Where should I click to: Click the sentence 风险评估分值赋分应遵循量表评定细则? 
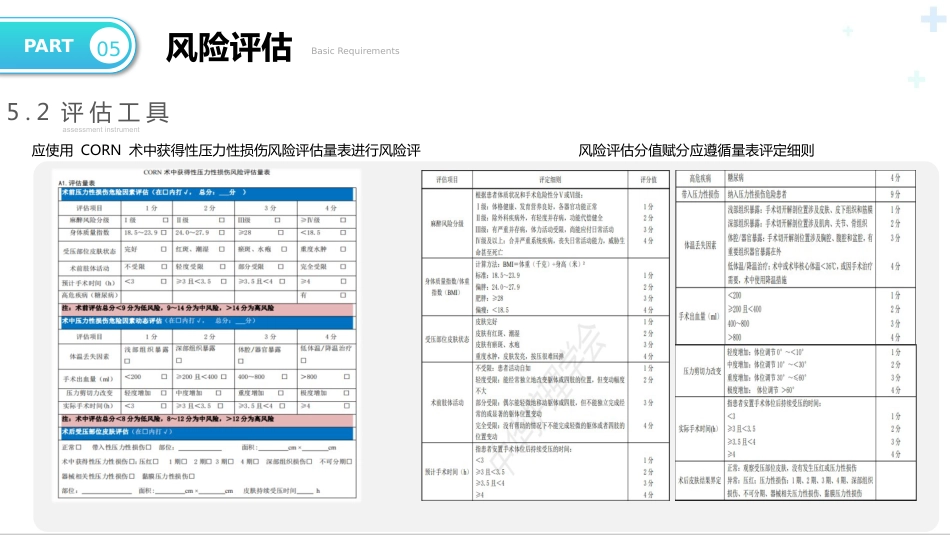click(x=696, y=150)
